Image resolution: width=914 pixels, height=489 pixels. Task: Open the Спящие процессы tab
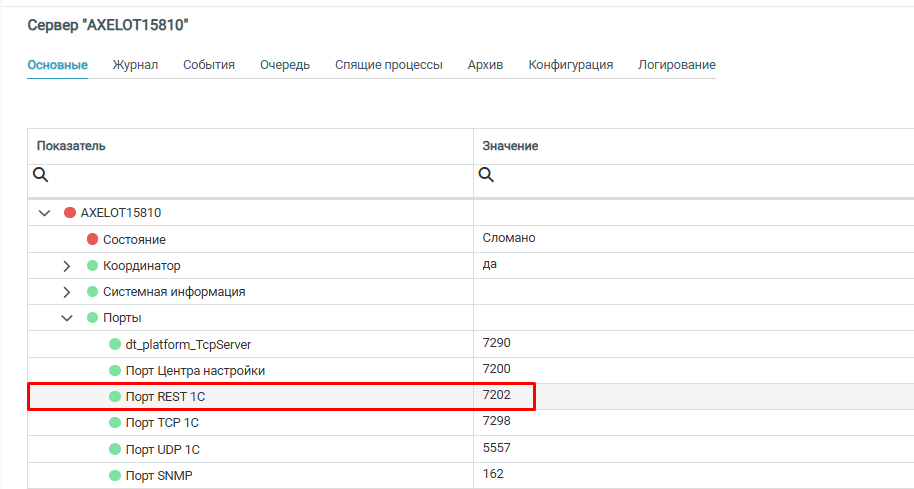click(x=388, y=65)
